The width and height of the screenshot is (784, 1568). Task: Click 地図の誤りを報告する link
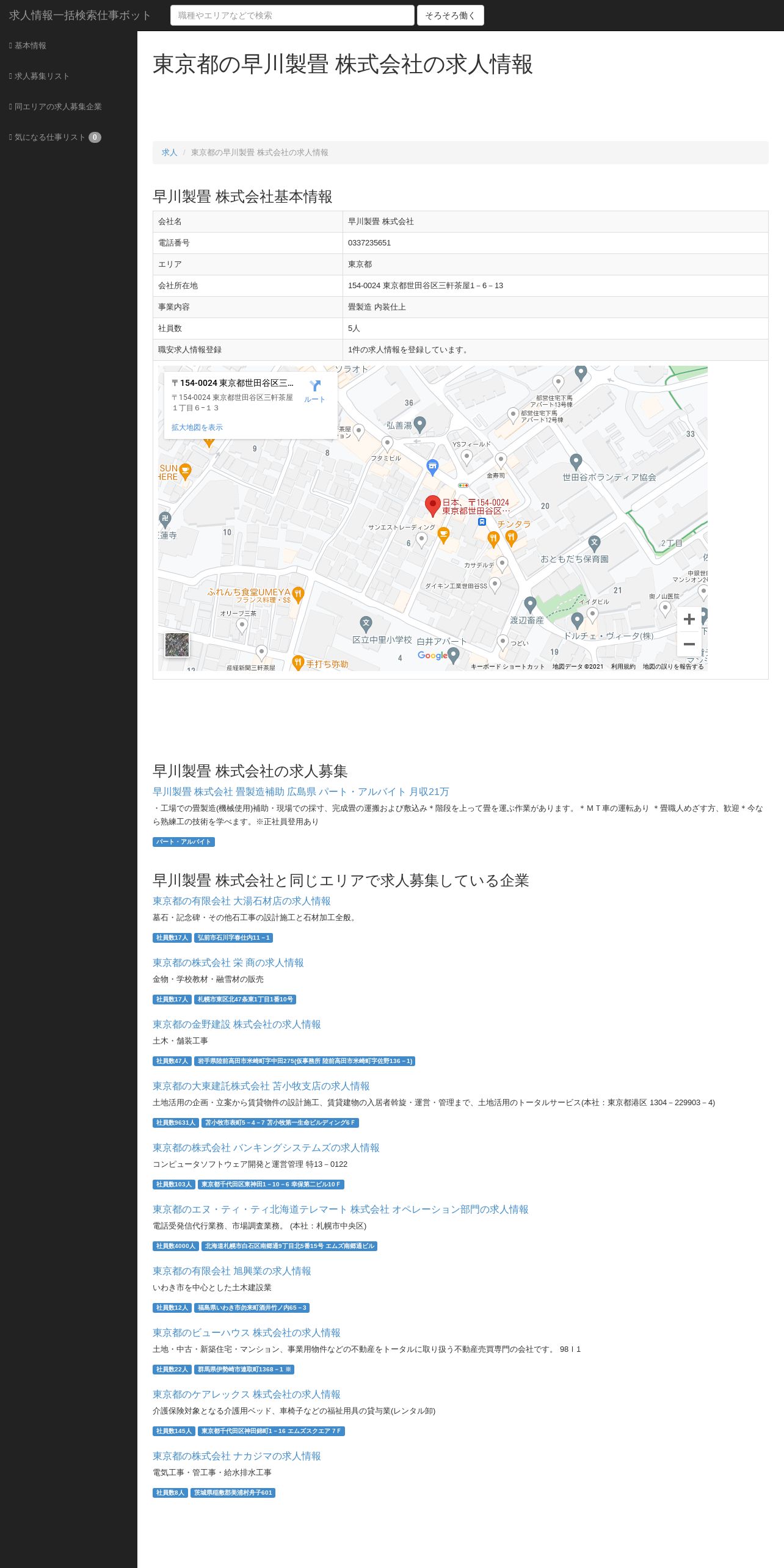(x=673, y=667)
